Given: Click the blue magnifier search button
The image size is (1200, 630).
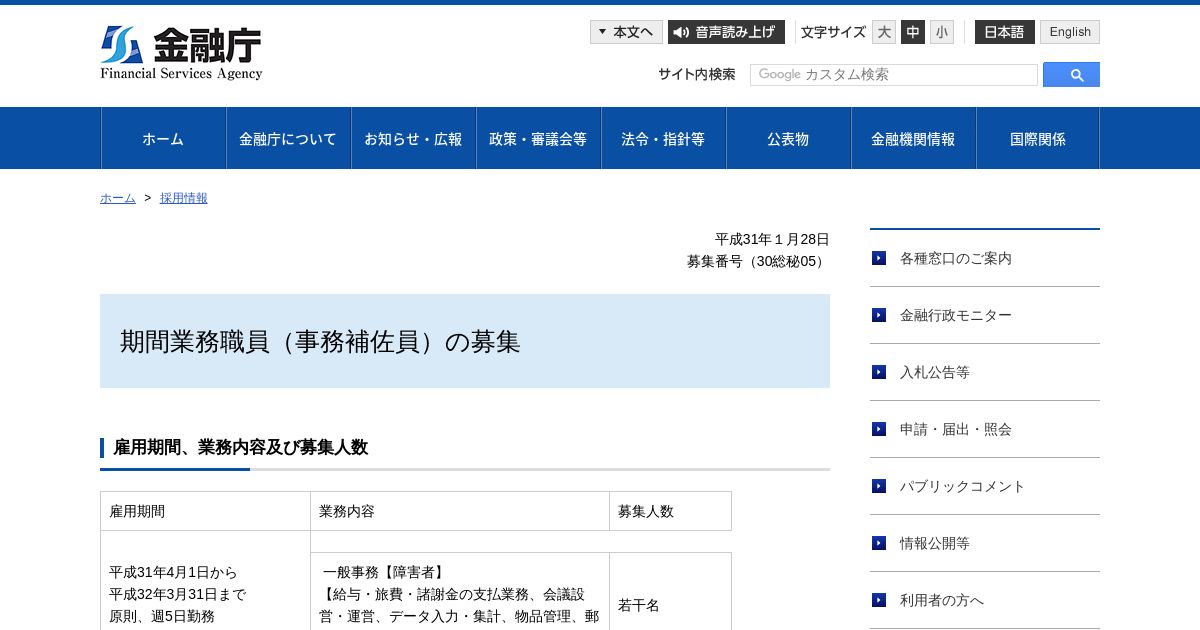Looking at the screenshot, I should point(1071,75).
